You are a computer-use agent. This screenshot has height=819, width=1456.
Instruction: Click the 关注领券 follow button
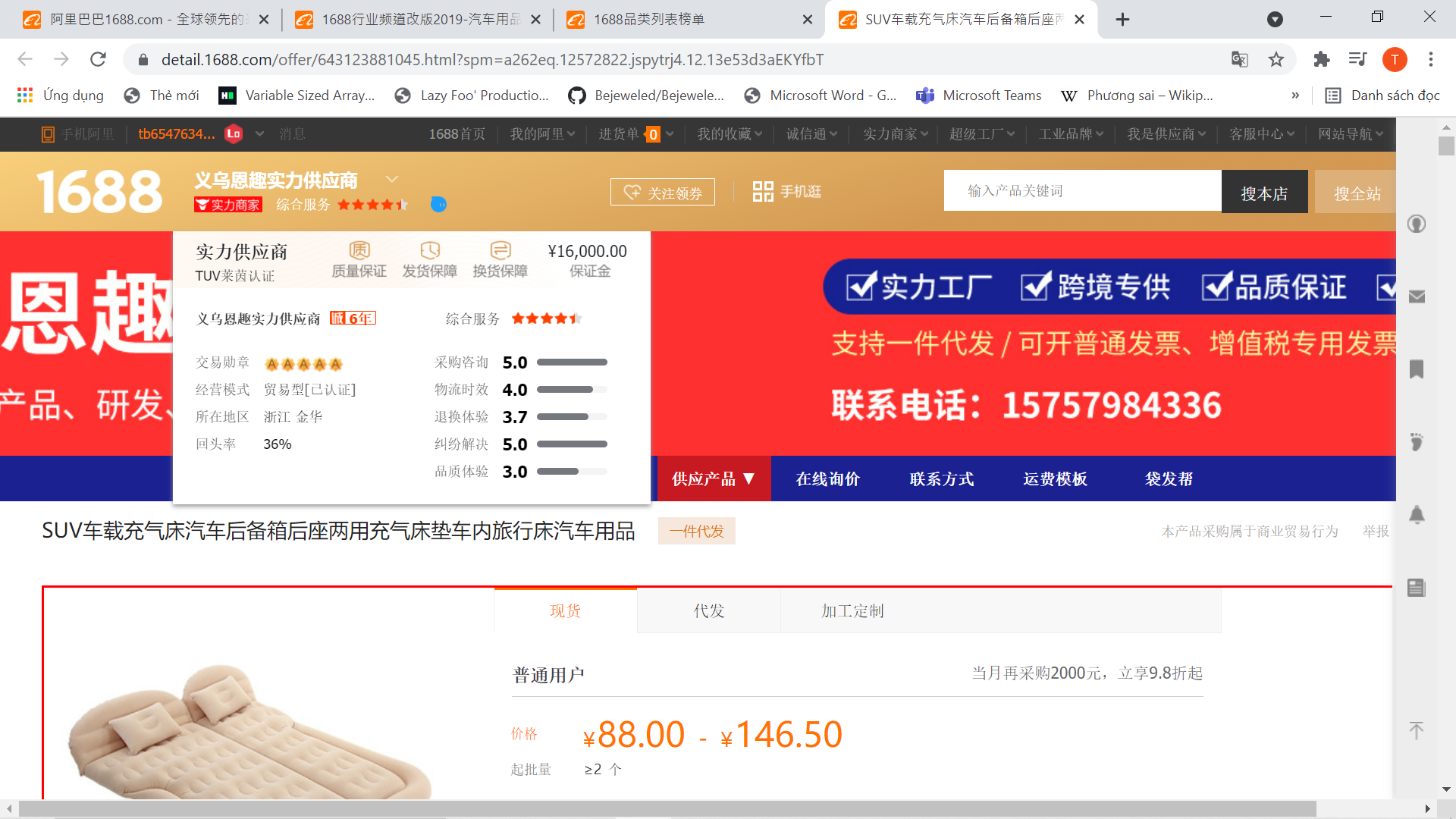pyautogui.click(x=663, y=193)
